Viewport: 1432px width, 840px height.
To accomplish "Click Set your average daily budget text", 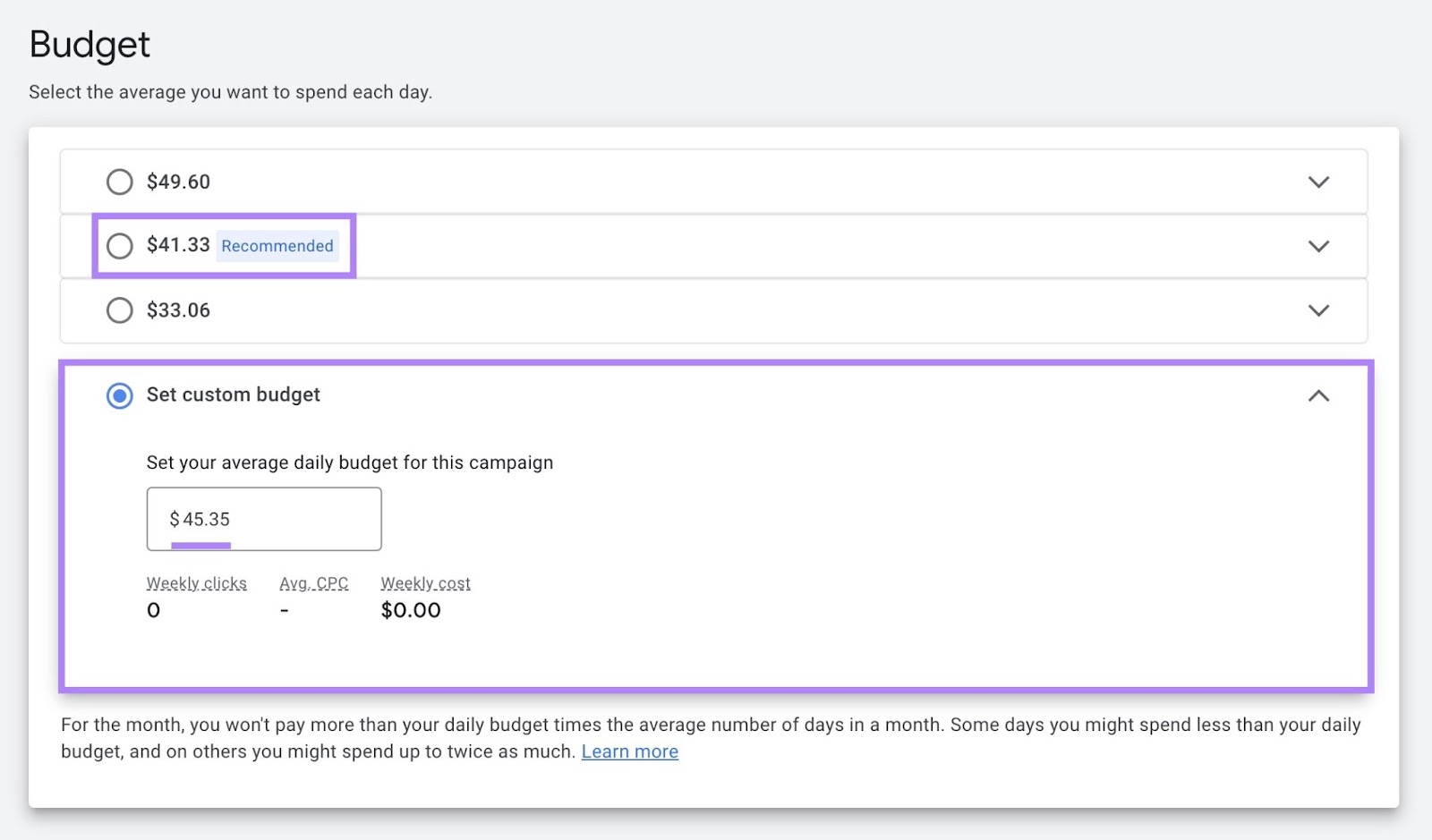I will [349, 462].
